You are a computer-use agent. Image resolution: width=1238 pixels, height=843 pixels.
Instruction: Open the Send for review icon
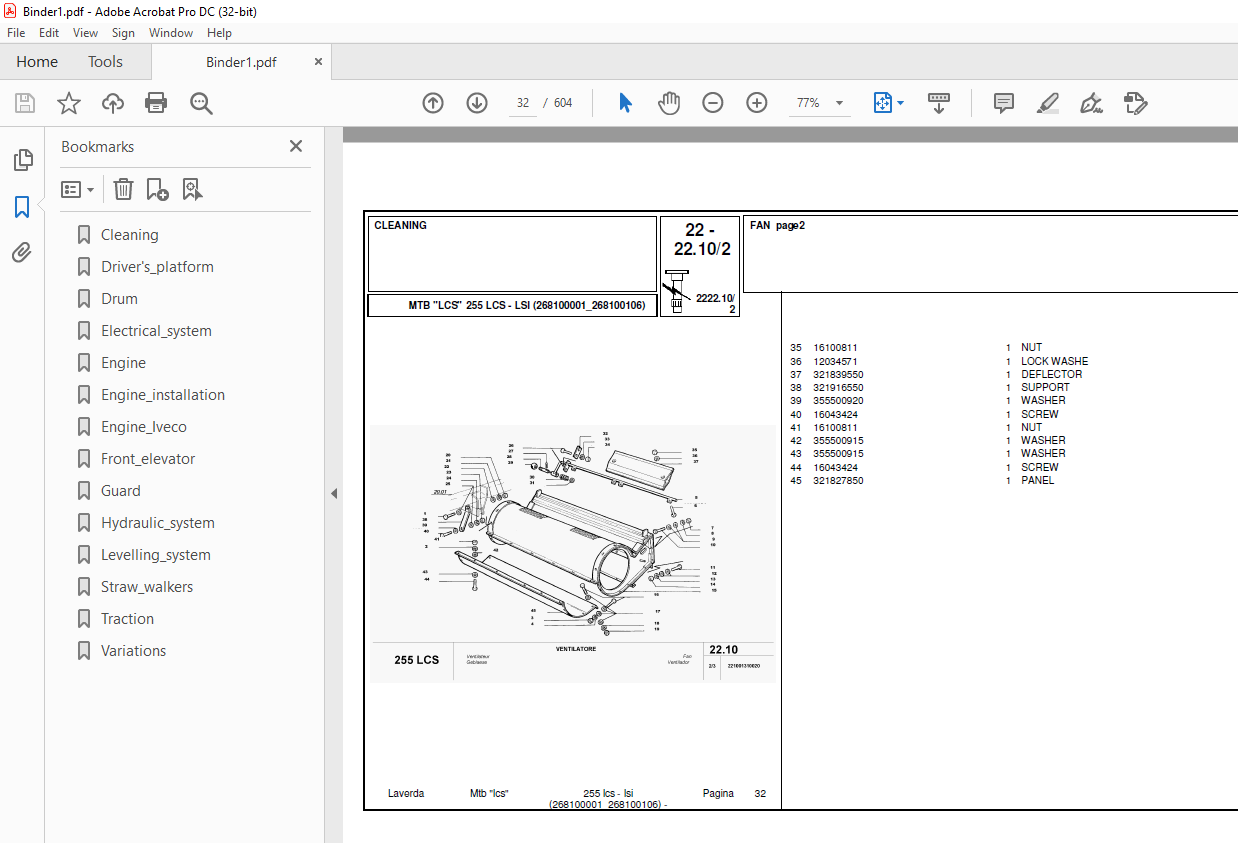point(1135,103)
